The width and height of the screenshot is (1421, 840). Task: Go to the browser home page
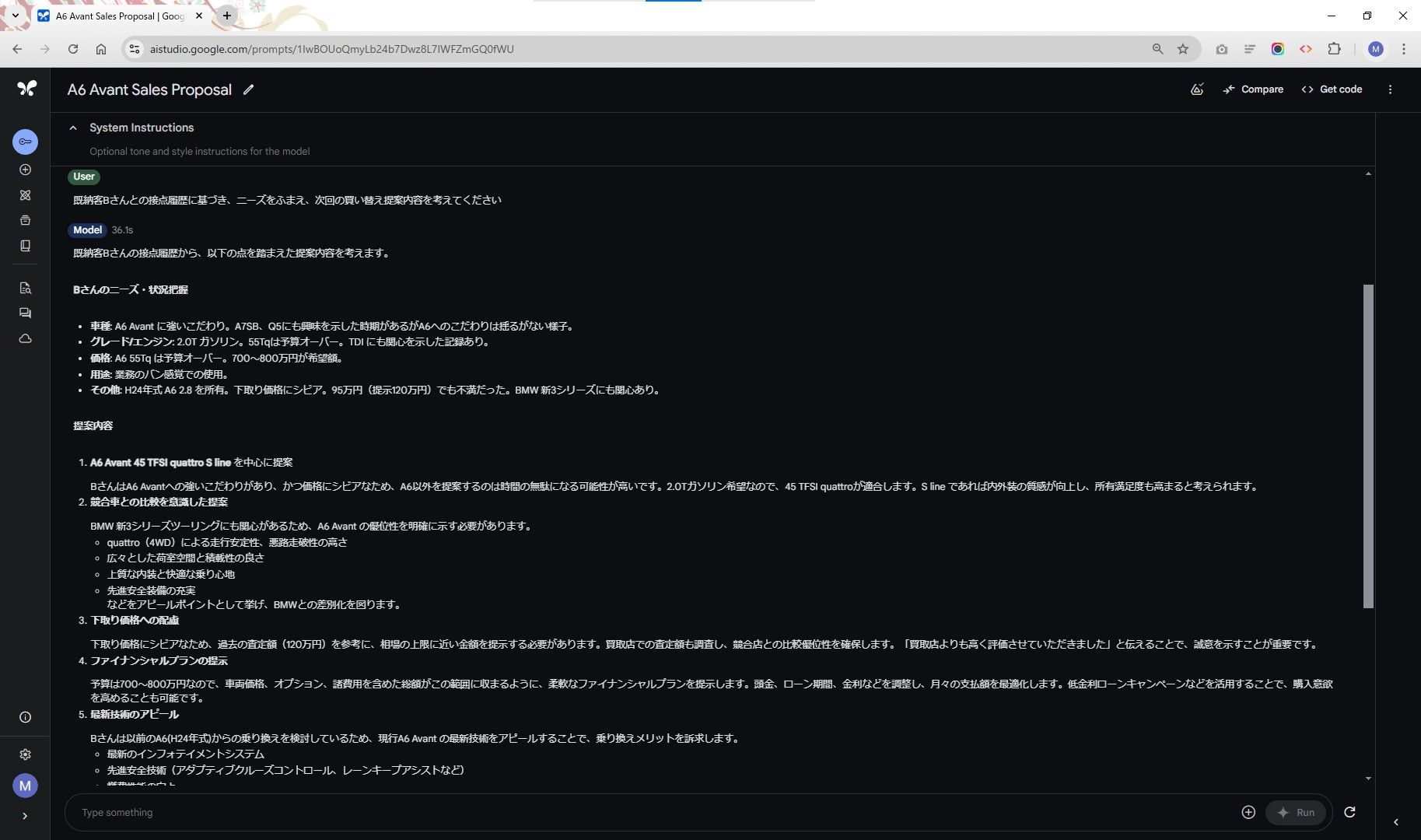pyautogui.click(x=101, y=49)
